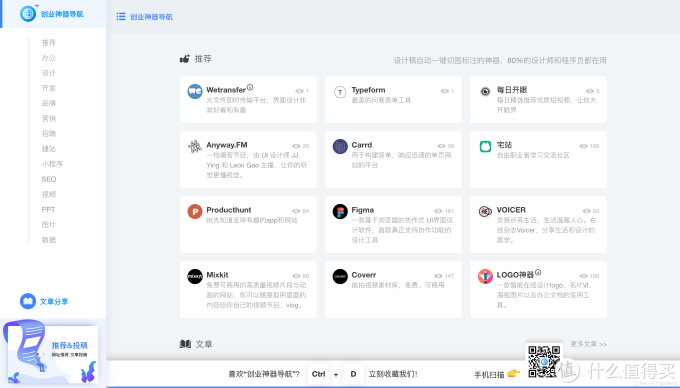680x388 pixels.
Task: Click the VOICER logo icon
Action: pyautogui.click(x=485, y=212)
